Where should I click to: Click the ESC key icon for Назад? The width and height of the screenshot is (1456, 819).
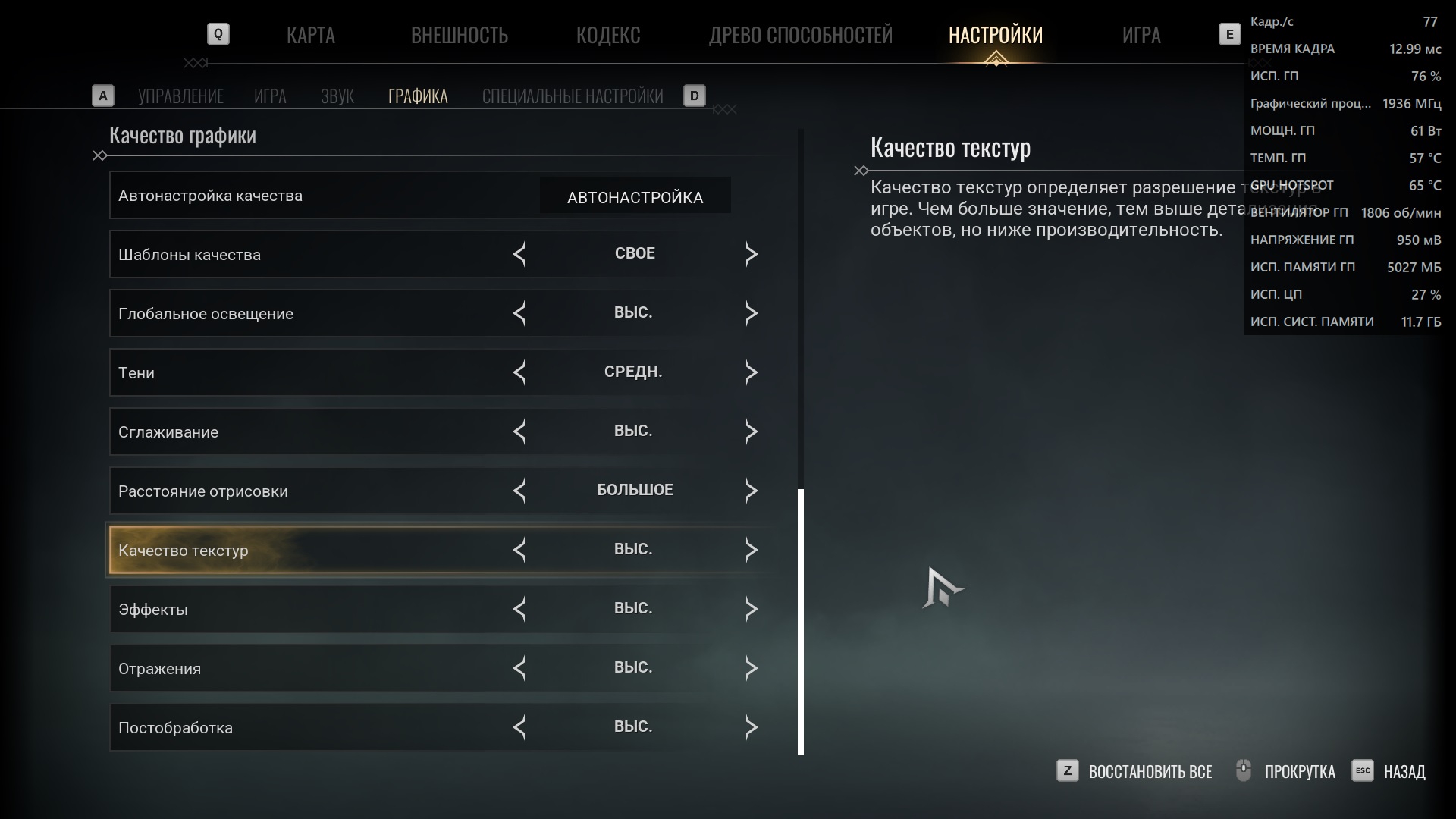pos(1362,771)
